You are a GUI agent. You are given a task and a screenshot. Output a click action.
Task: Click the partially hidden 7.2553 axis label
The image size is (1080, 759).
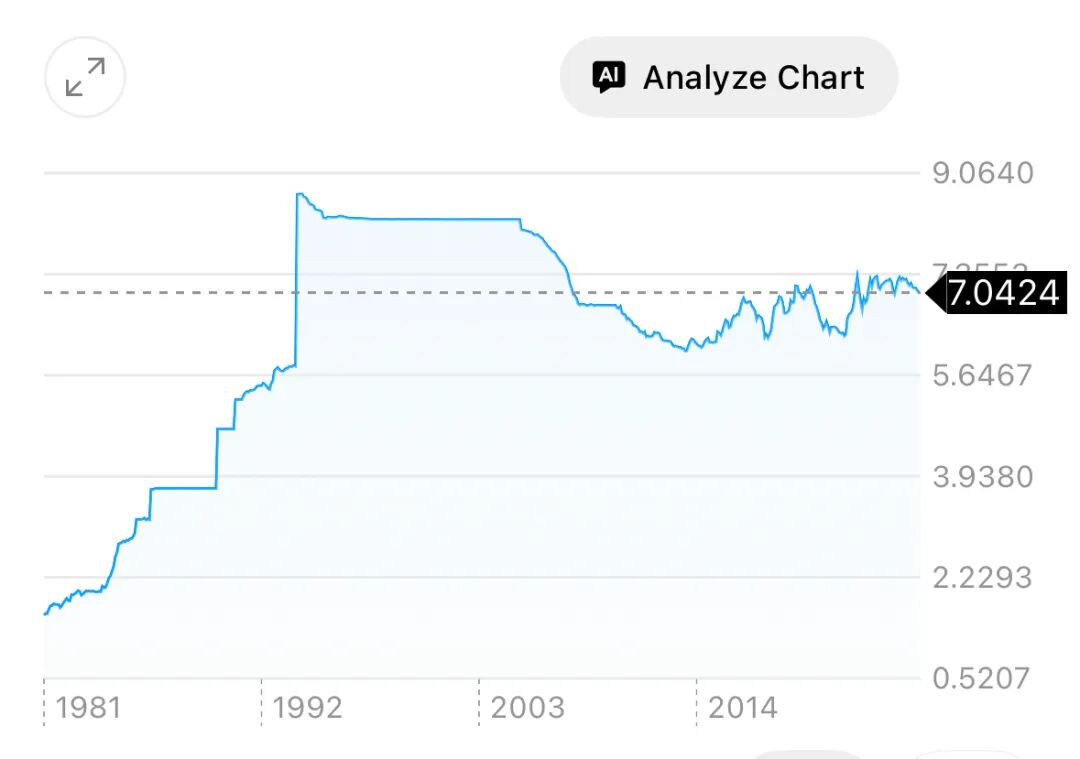[x=980, y=269]
